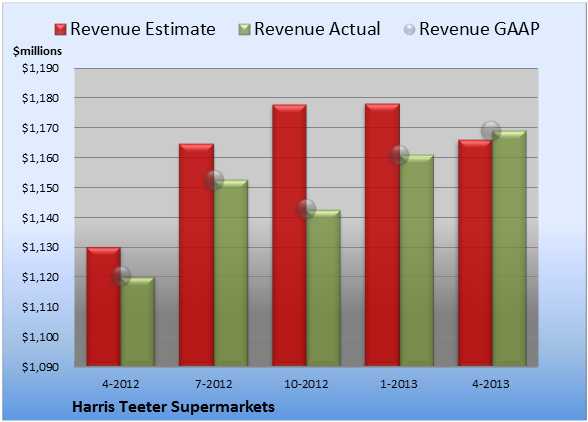Select the Revenue Estimate legend label
The height and width of the screenshot is (422, 588).
pos(143,29)
